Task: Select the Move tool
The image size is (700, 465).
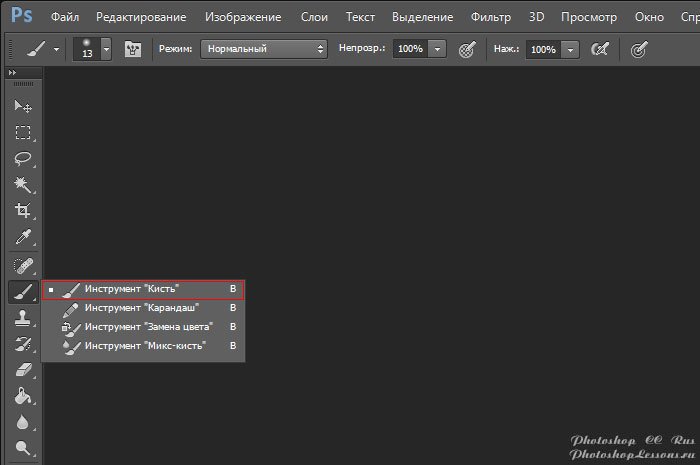Action: tap(22, 107)
